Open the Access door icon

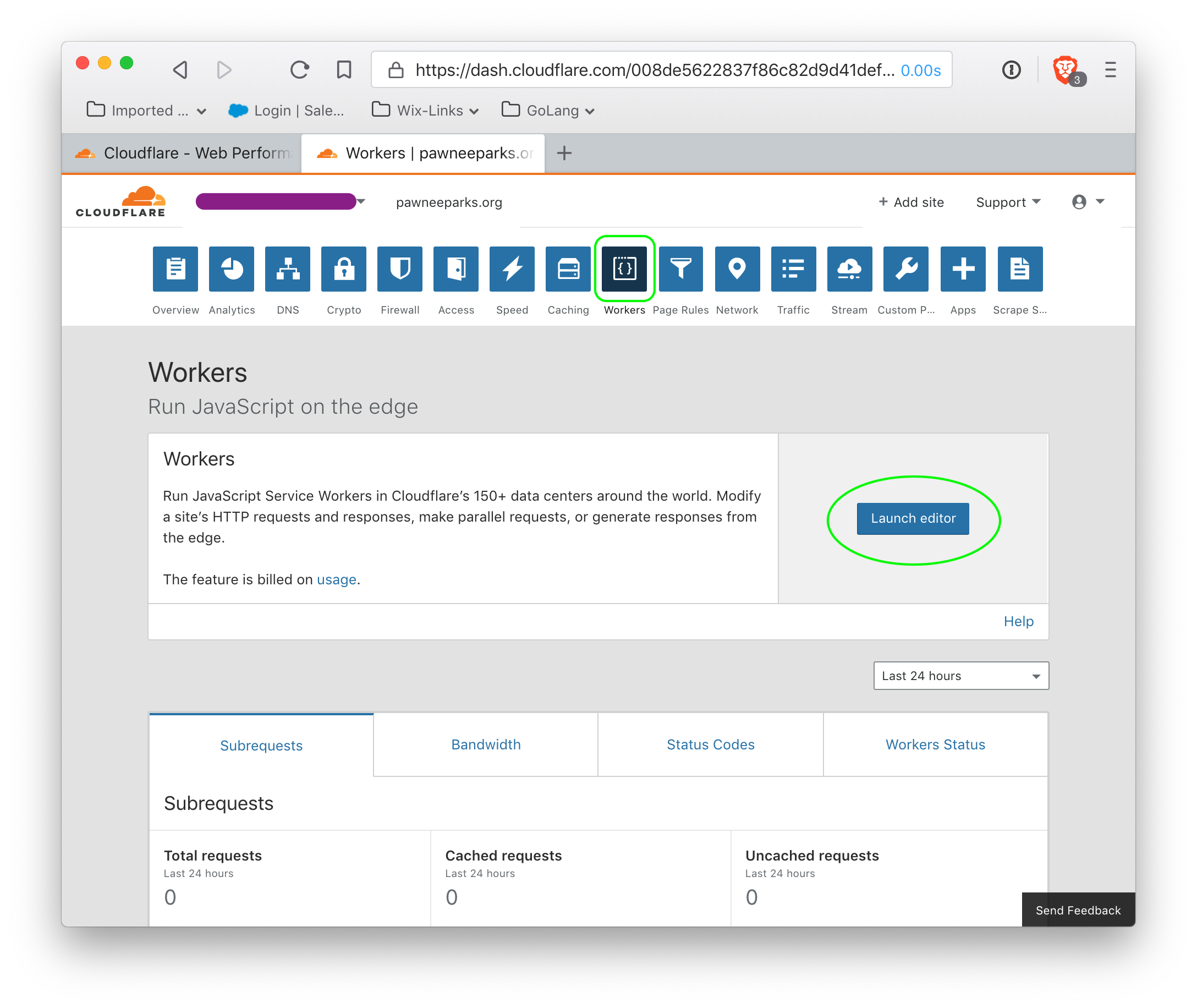456,269
